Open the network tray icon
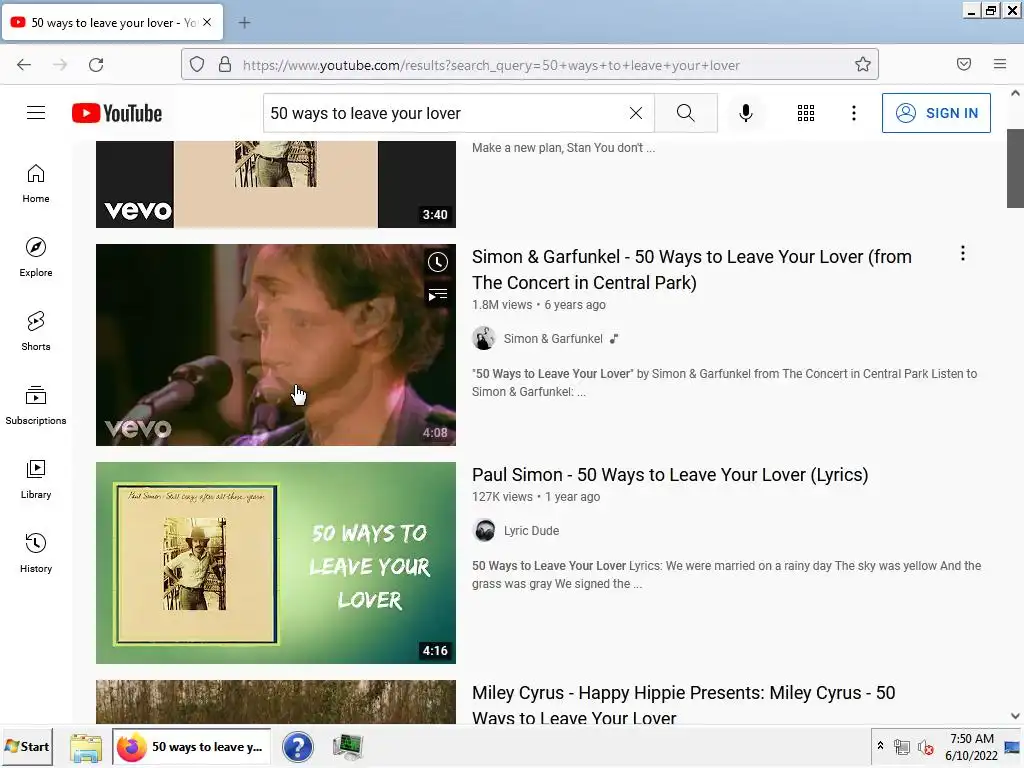Viewport: 1024px width, 768px height. pos(902,747)
